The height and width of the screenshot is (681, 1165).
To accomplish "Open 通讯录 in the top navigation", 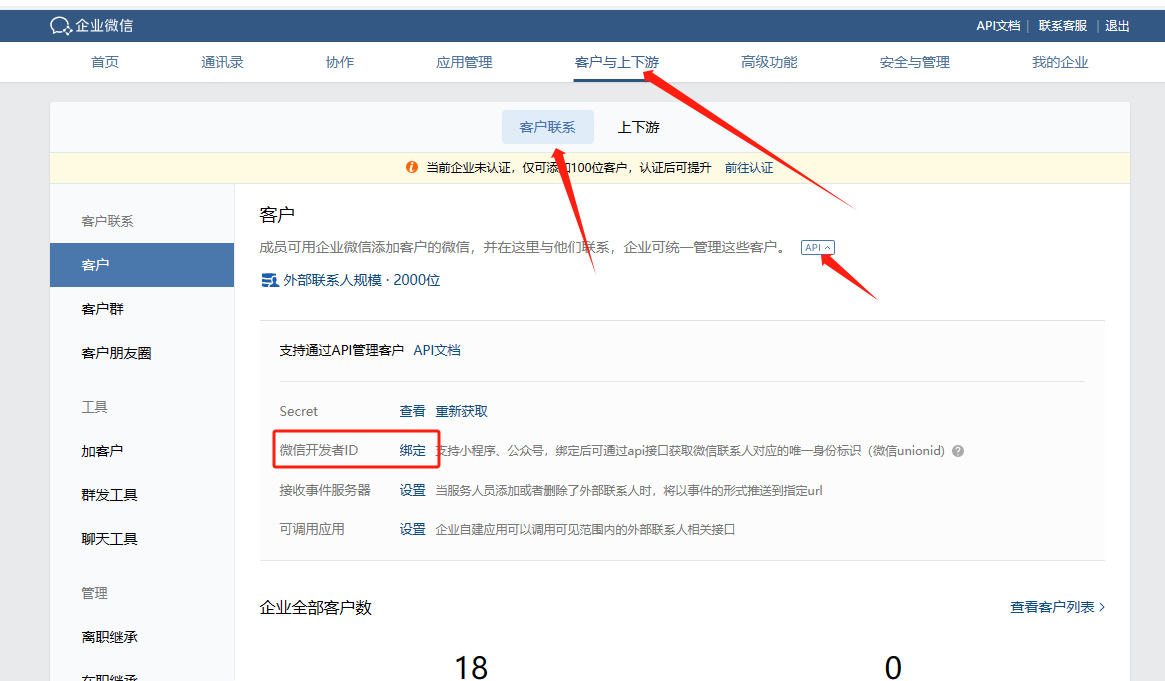I will (x=222, y=62).
